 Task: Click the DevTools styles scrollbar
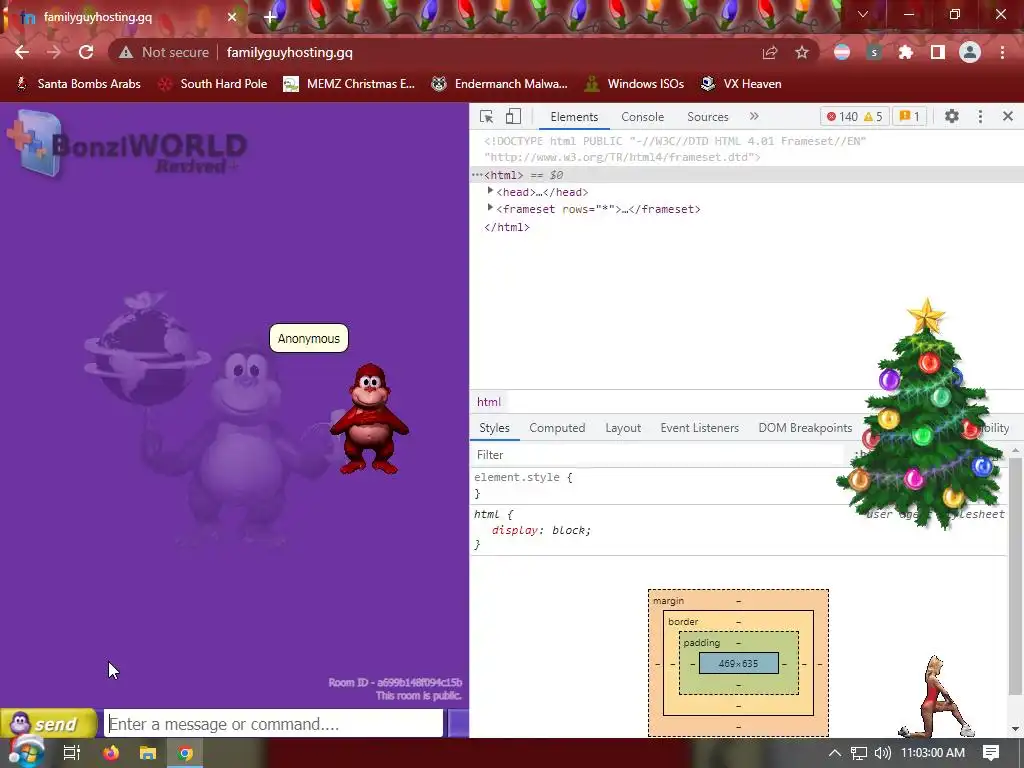[x=1016, y=575]
